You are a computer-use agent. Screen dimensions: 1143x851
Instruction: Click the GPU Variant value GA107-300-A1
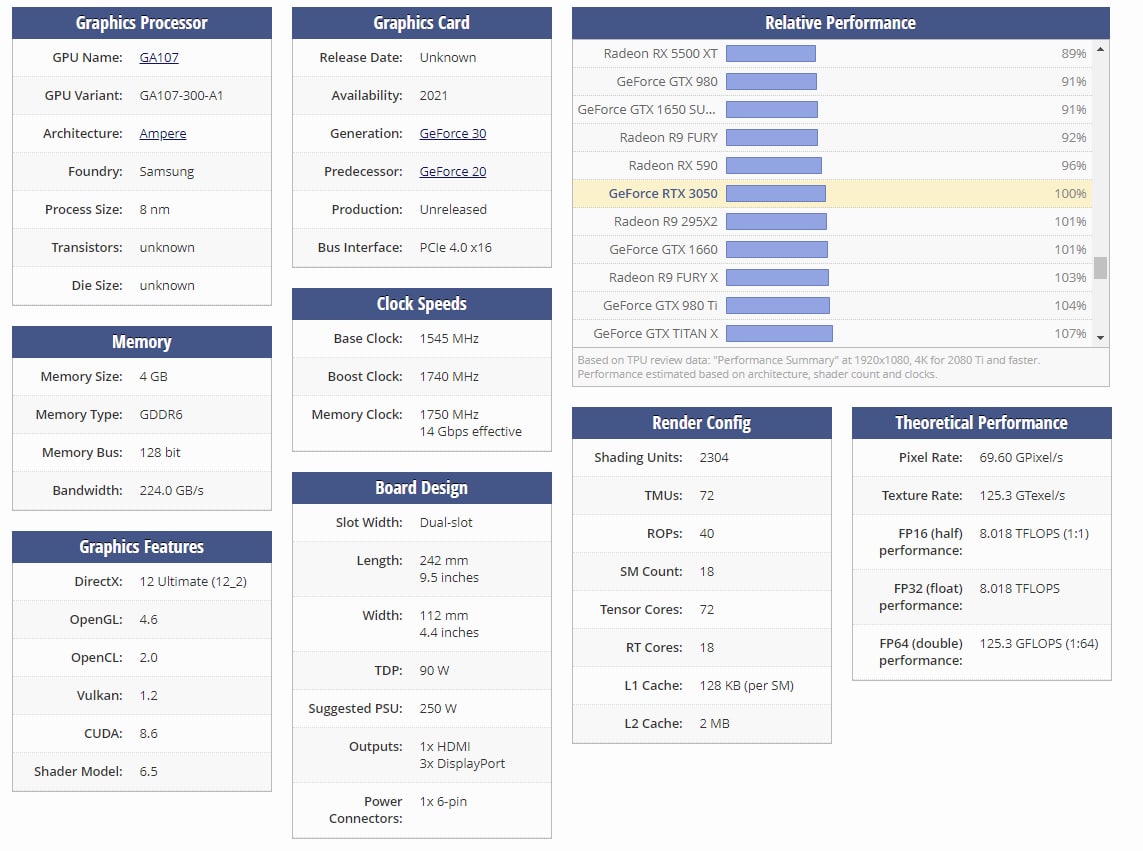click(182, 96)
